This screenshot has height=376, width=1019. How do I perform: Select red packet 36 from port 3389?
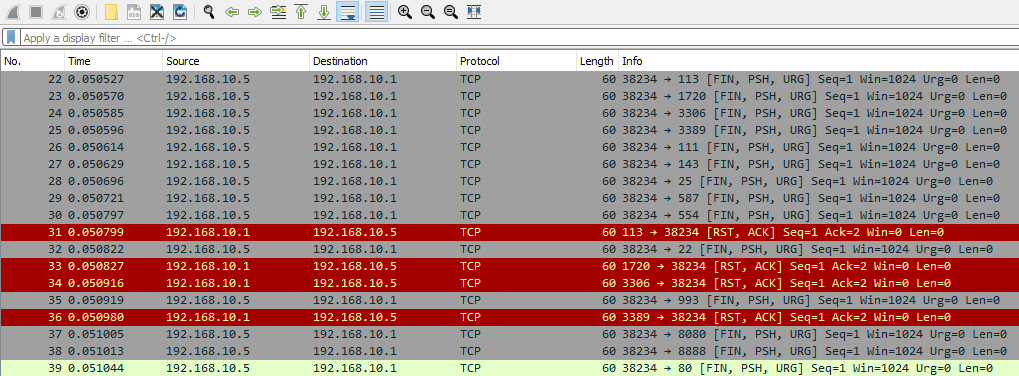(510, 317)
